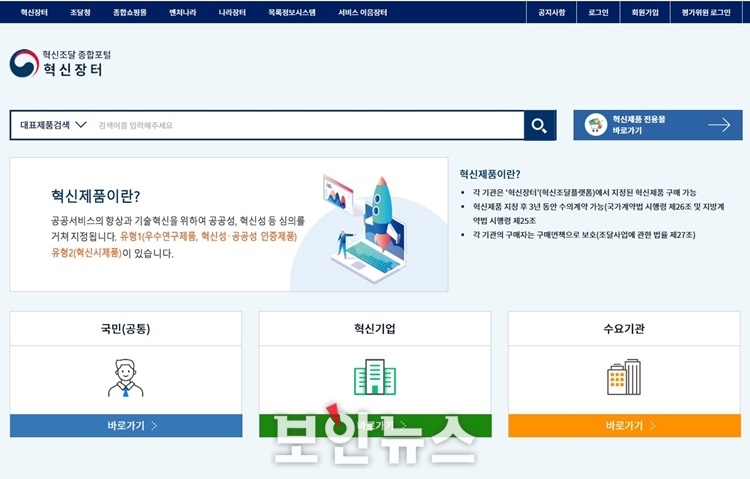
Task: Click the citizen person icon under 국민(공통)
Action: [125, 378]
